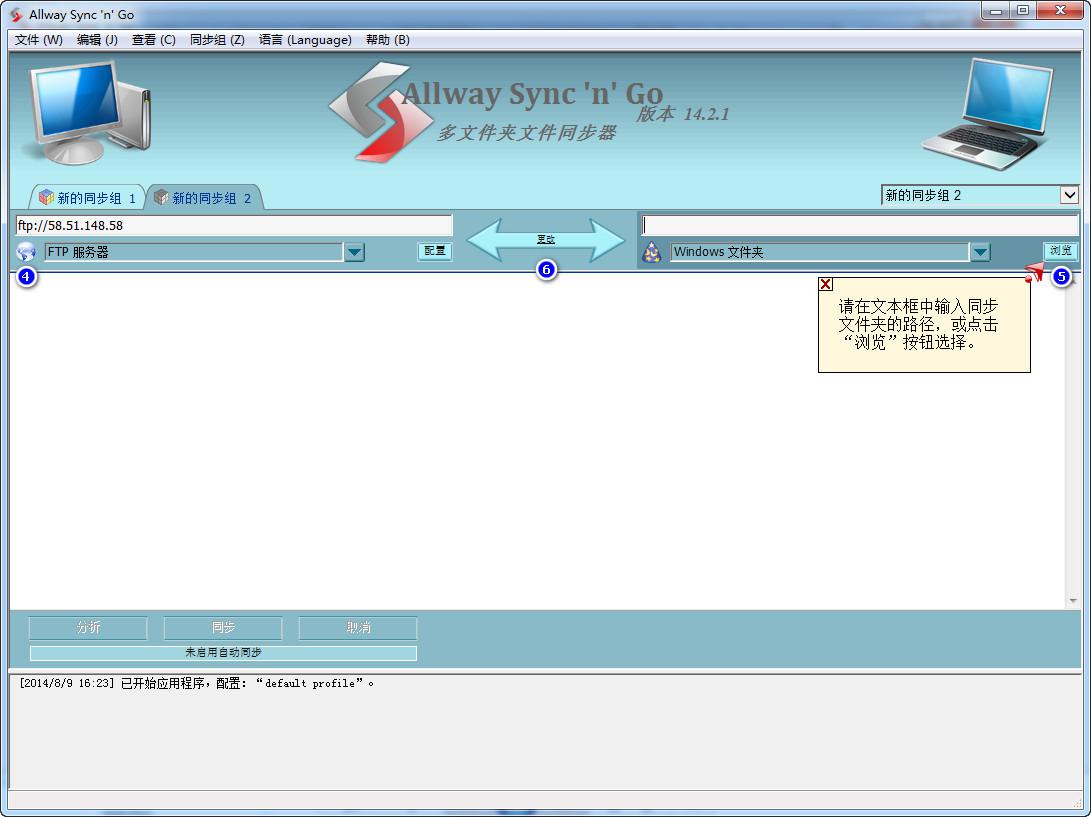Screen dimensions: 1091x817
Task: Click the ftp://58.51.148.58 path field
Action: click(x=234, y=225)
